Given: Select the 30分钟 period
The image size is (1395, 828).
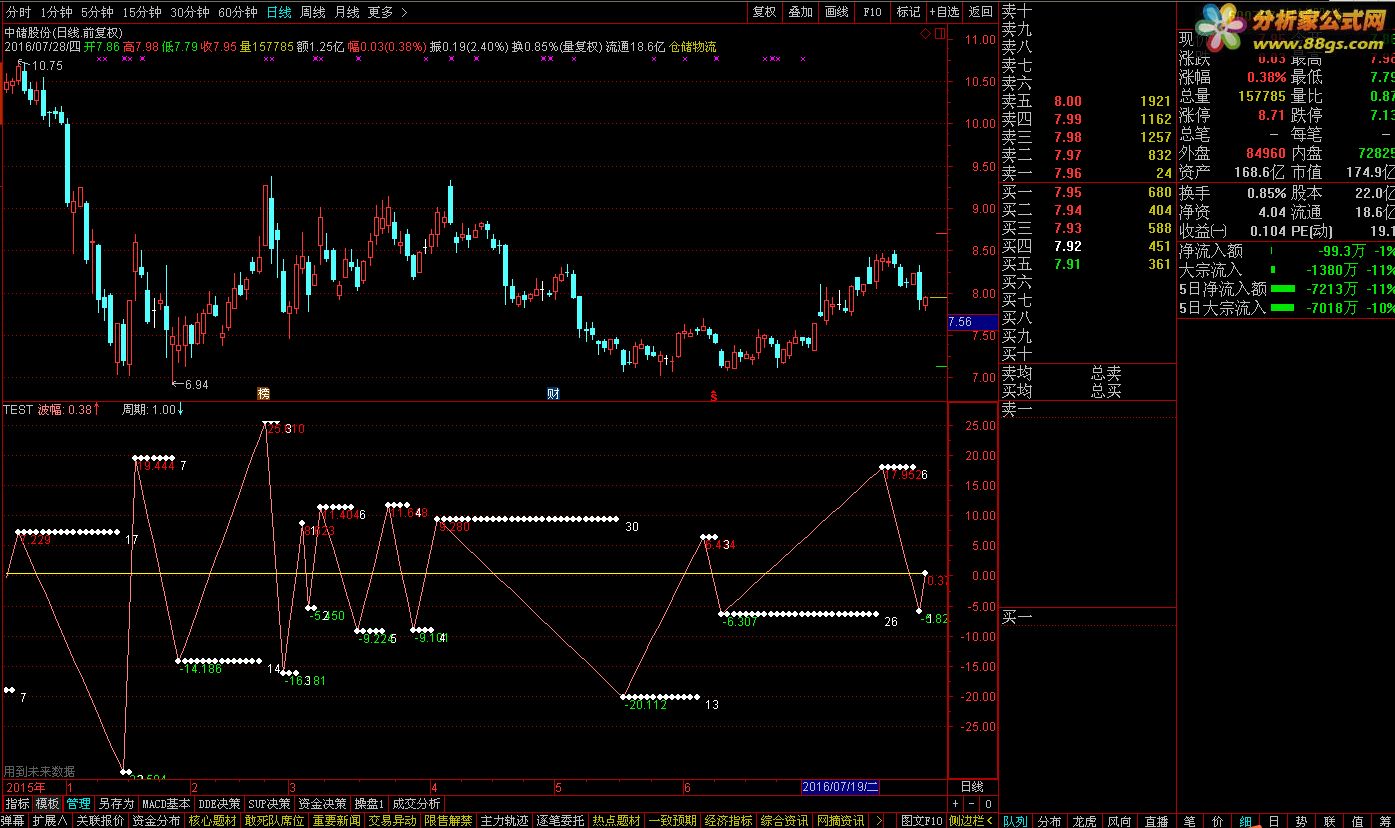Looking at the screenshot, I should point(189,12).
